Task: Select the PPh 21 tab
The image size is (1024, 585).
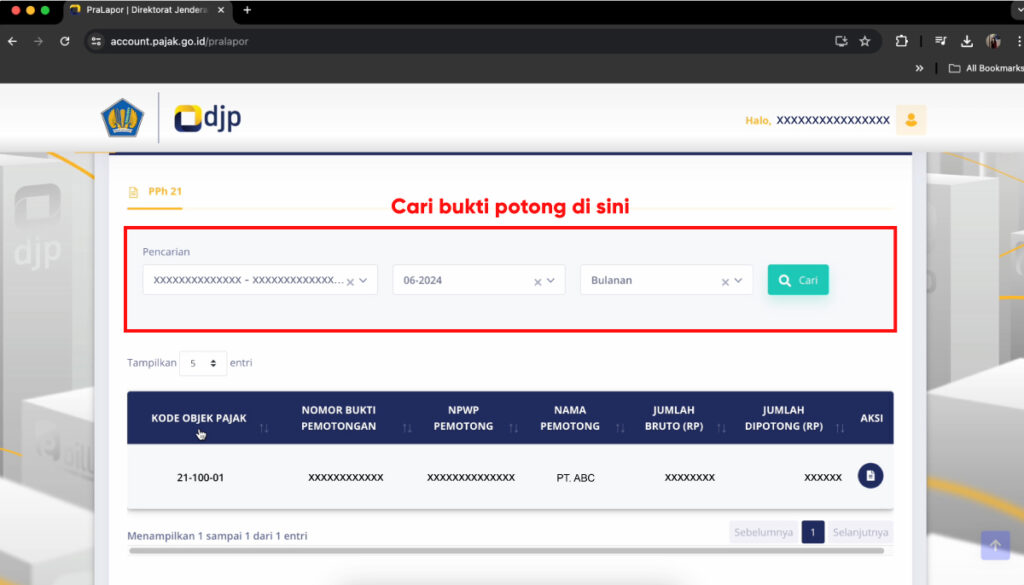Action: [x=164, y=191]
